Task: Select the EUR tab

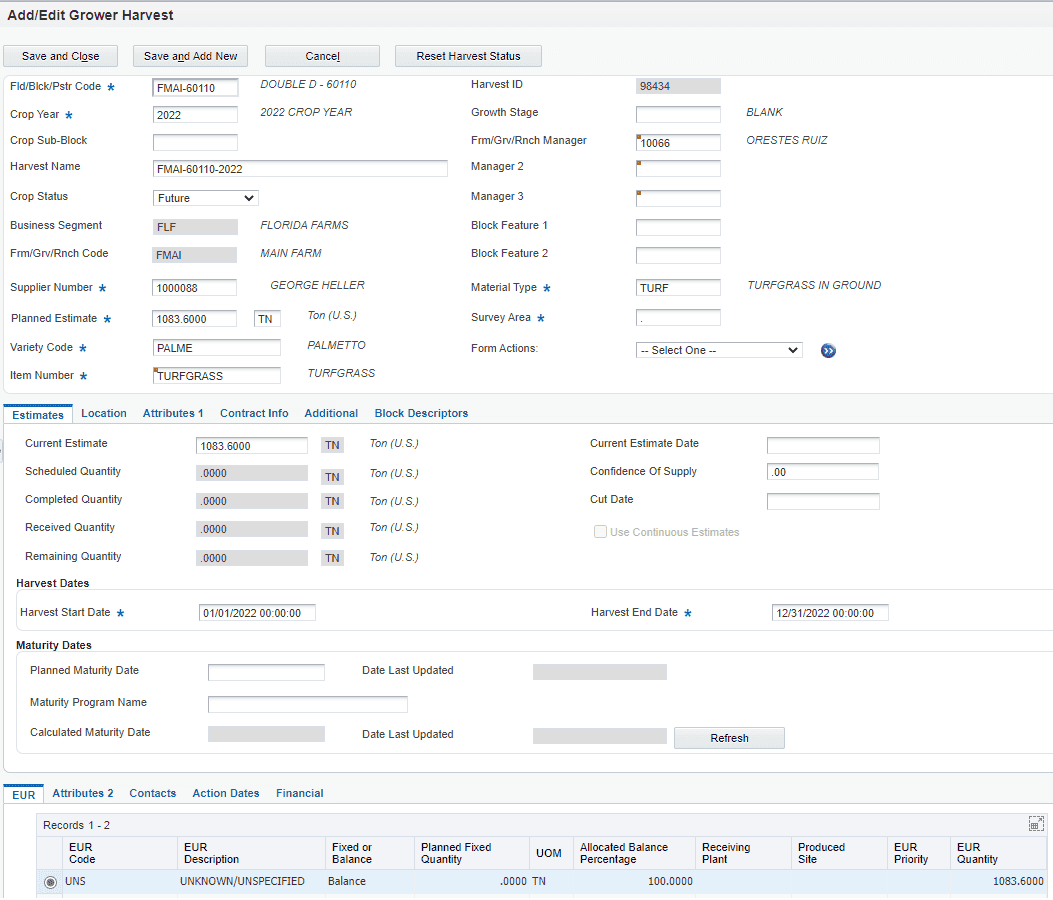Action: pos(24,795)
